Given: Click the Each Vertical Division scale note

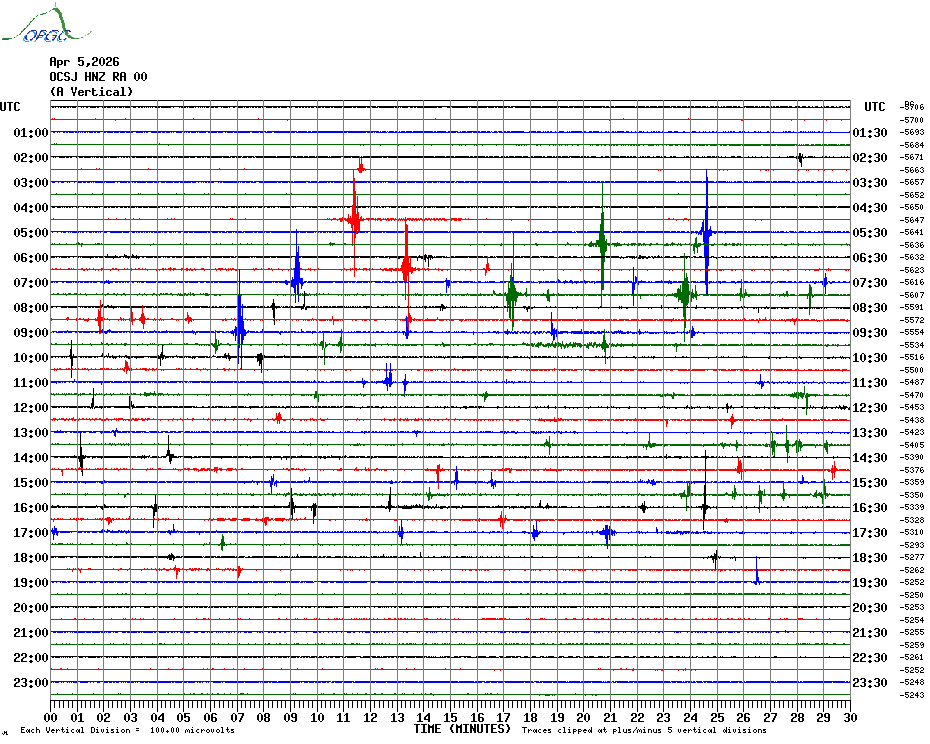Looking at the screenshot, I should 127,730.
